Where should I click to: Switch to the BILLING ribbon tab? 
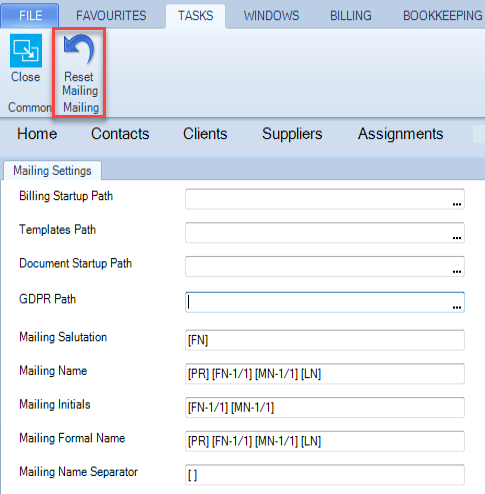351,16
